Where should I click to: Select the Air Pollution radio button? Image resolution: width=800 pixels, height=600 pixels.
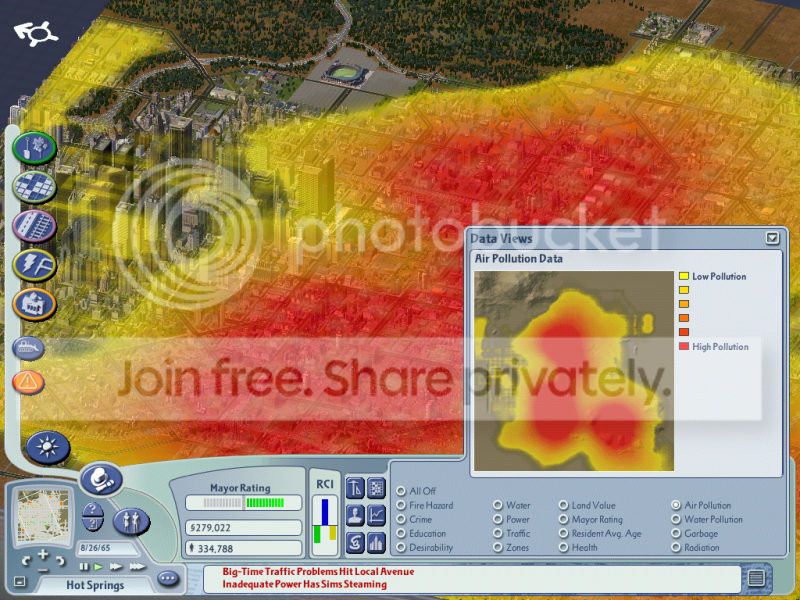click(676, 505)
